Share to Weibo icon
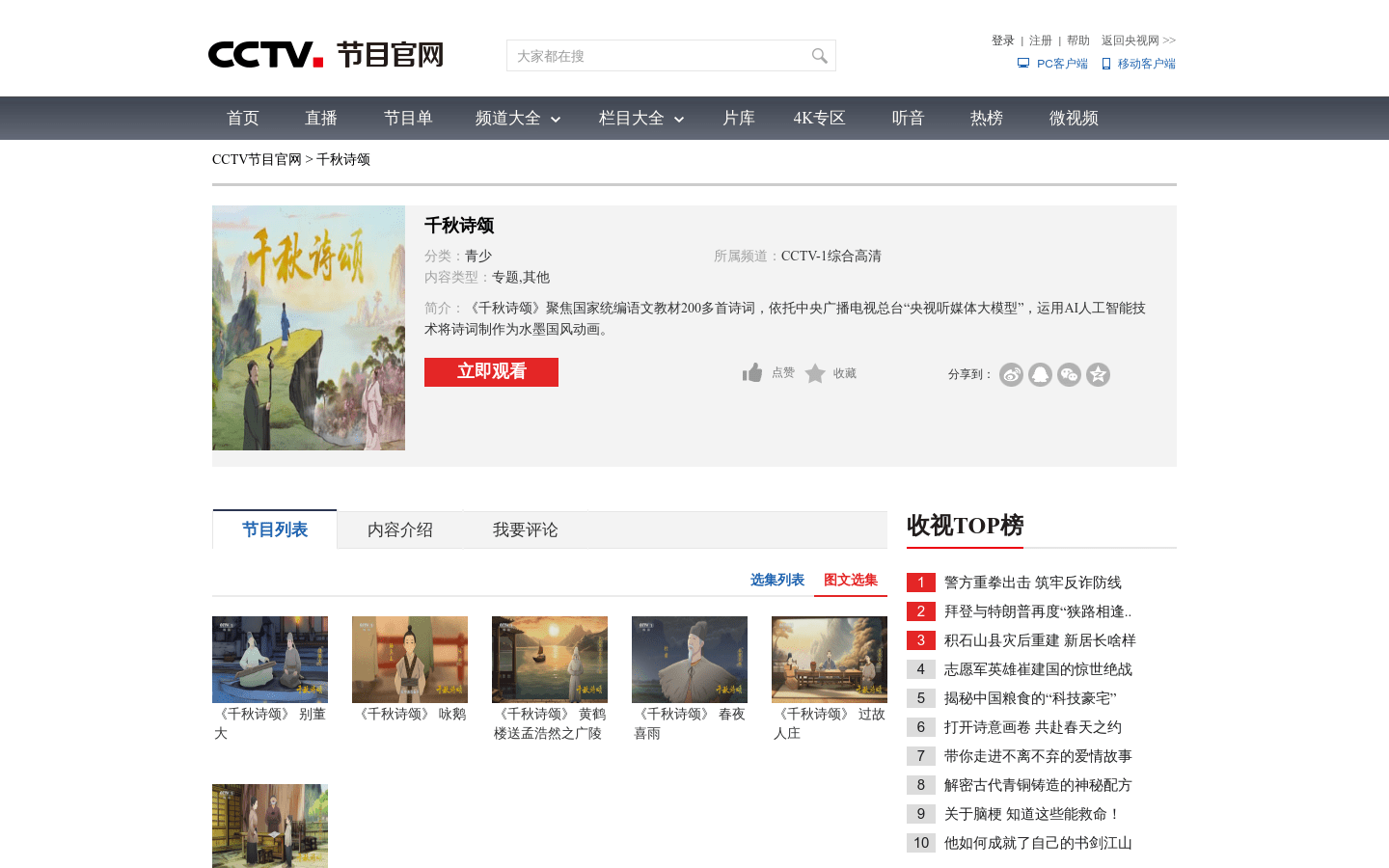The image size is (1389, 868). [1011, 374]
